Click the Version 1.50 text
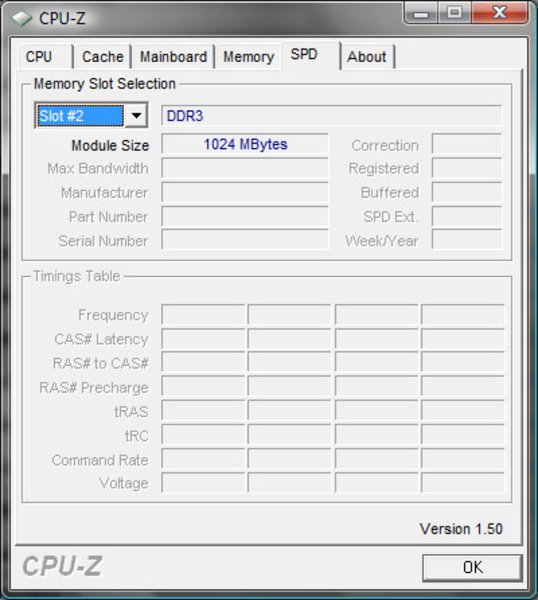The height and width of the screenshot is (600, 538). tap(461, 529)
